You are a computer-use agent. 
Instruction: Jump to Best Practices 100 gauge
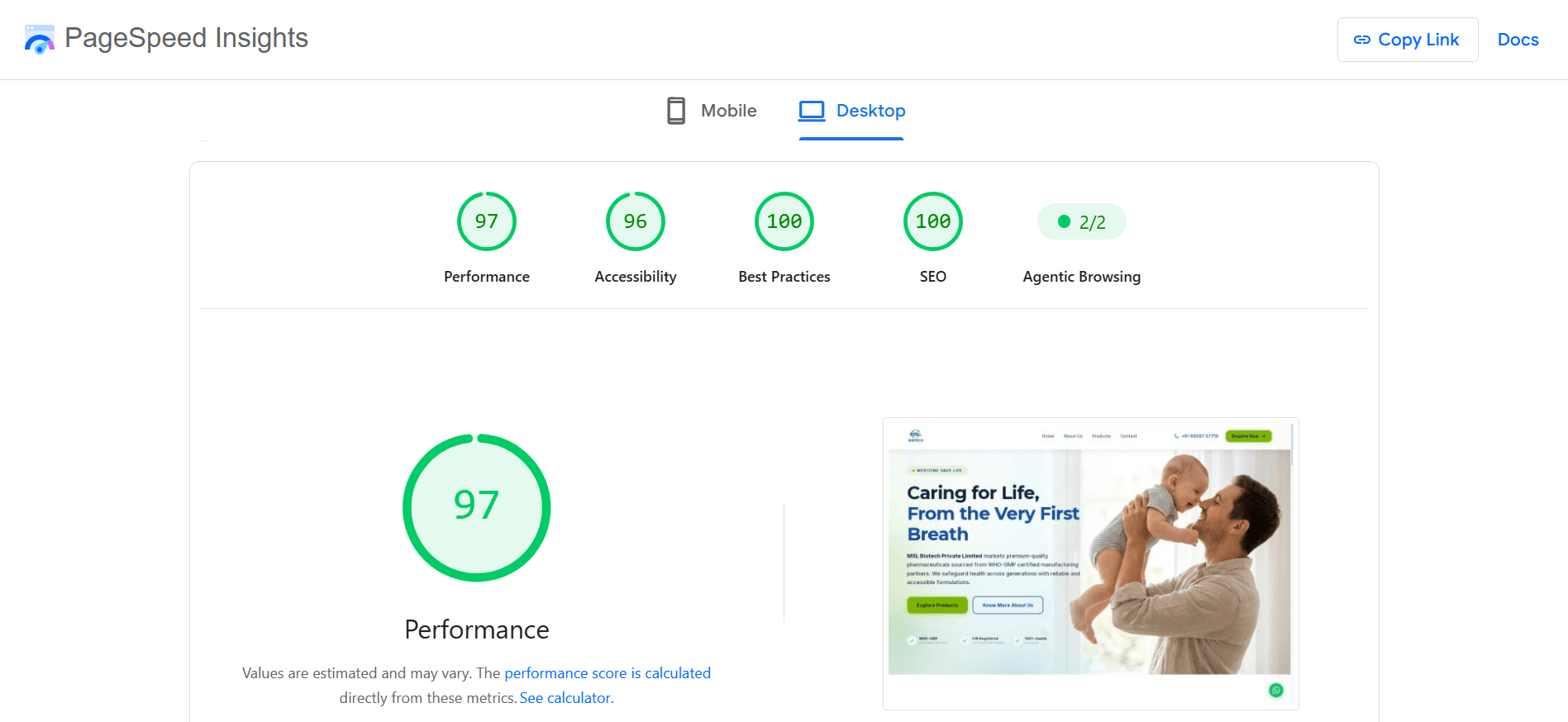pos(784,221)
